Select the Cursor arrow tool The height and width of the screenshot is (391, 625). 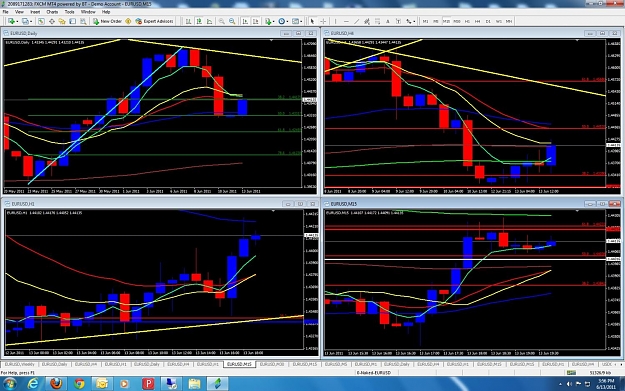click(x=312, y=21)
